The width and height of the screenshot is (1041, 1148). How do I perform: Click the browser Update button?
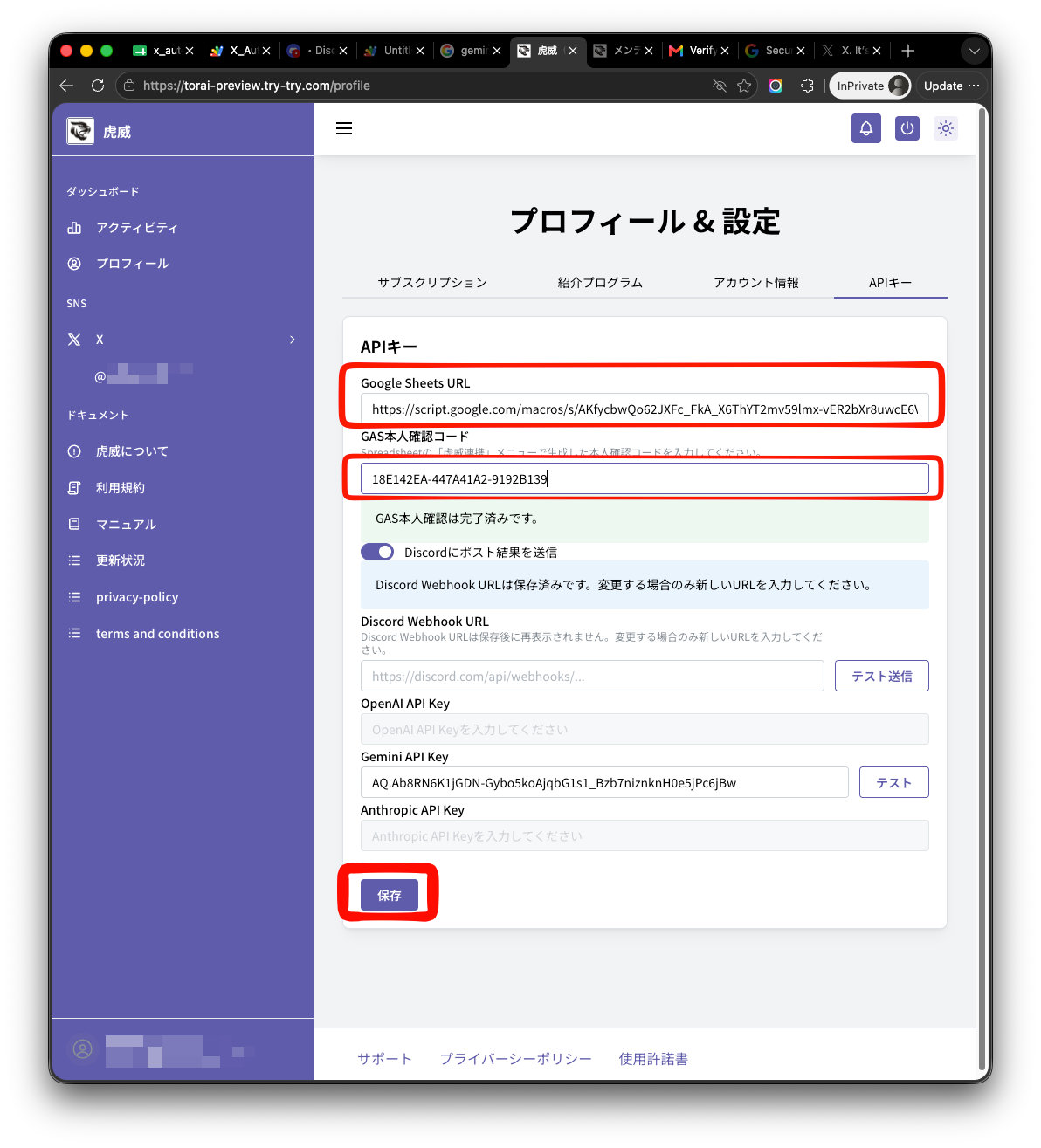tap(951, 86)
